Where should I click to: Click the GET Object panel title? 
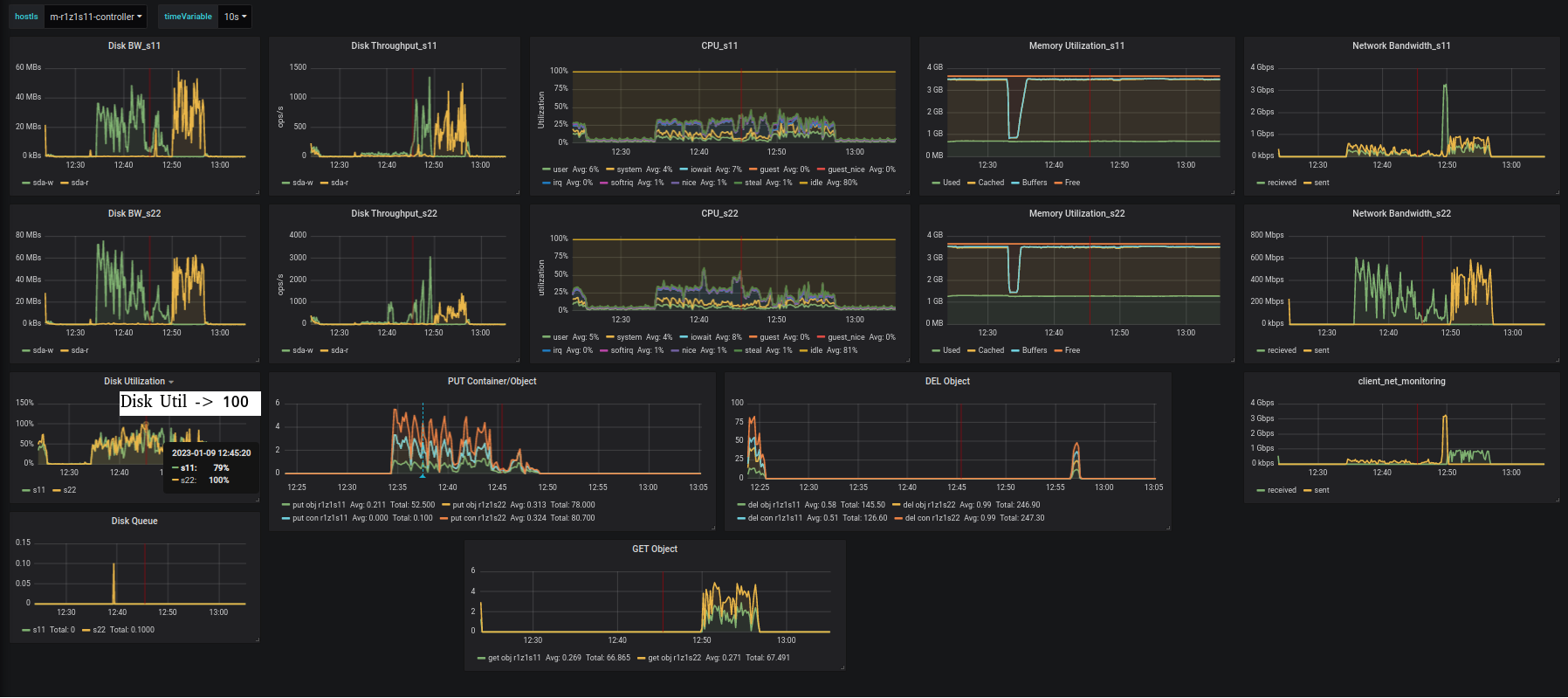[x=655, y=549]
